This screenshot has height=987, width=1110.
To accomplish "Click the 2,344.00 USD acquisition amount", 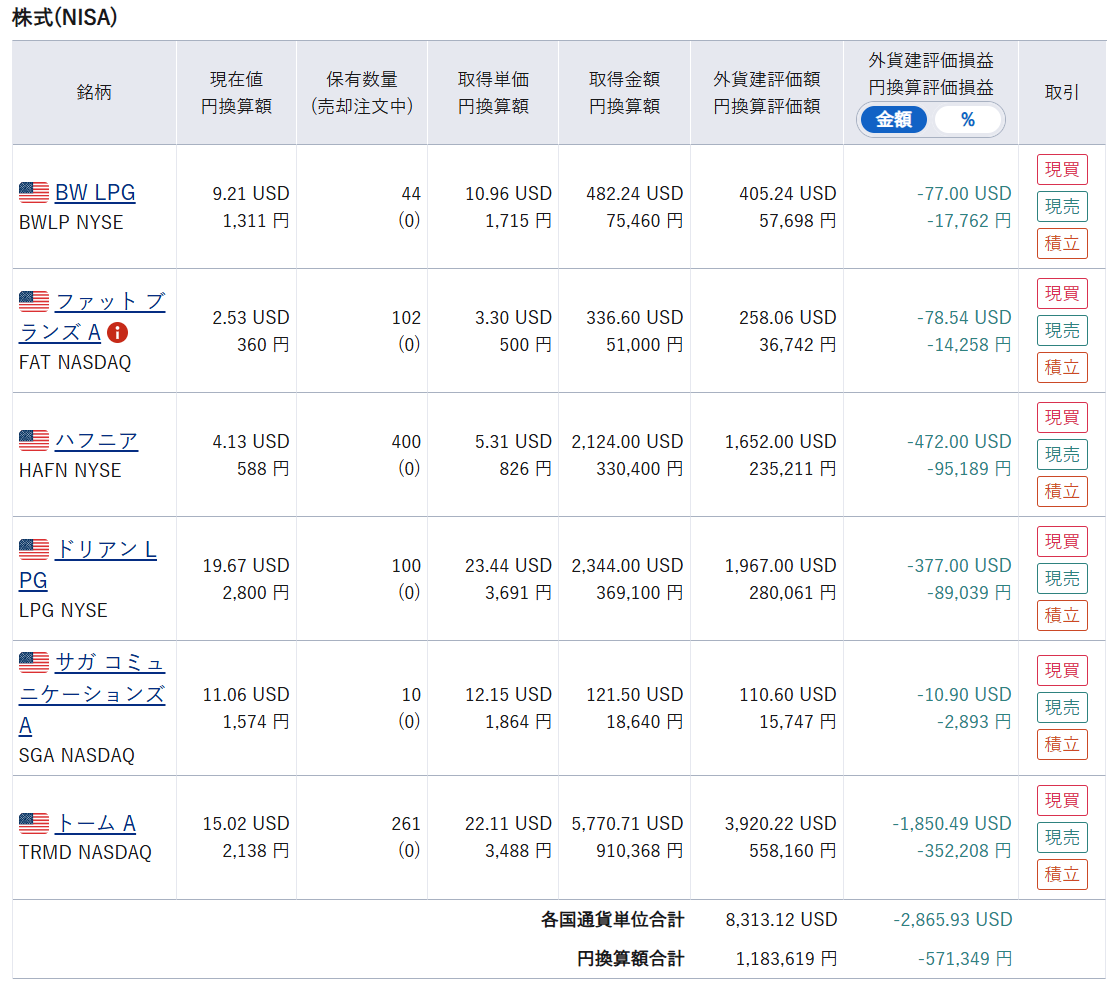I will (x=627, y=565).
